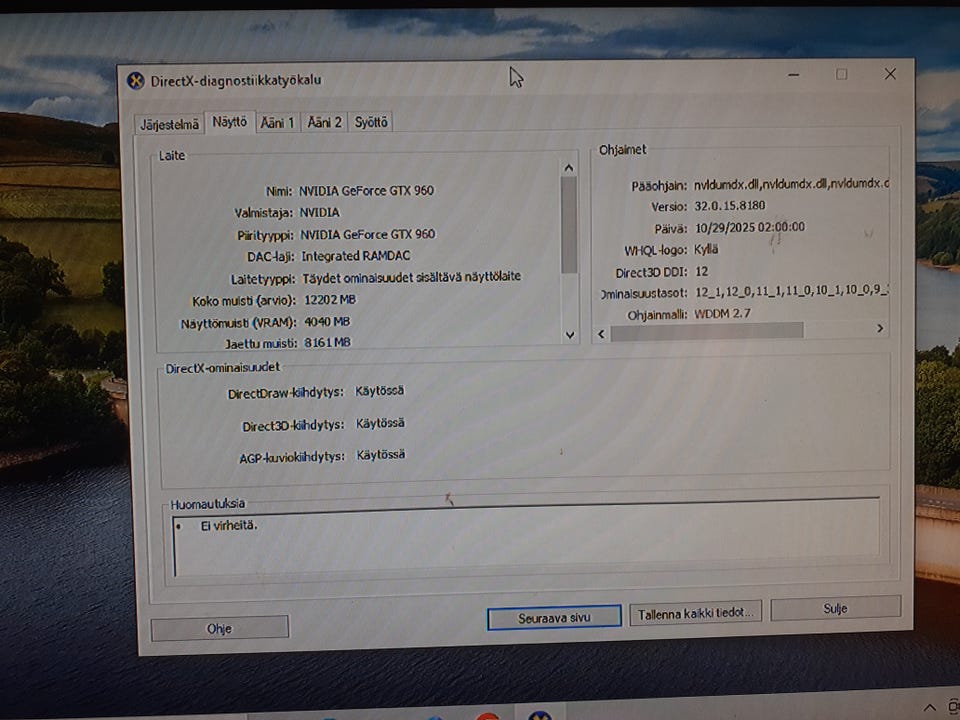
Task: Select the Ei virheitä note text
Action: click(229, 525)
